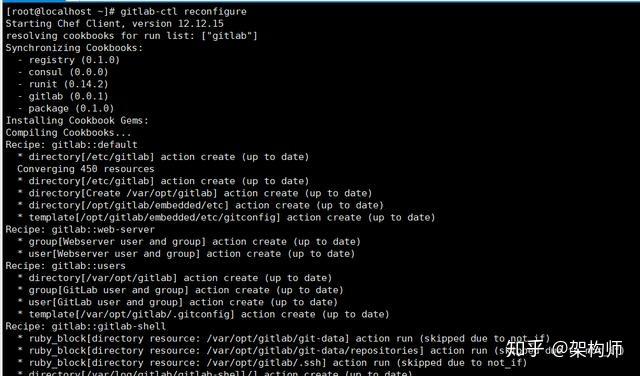The image size is (640, 376).
Task: Click the Starting Chef Client version line
Action: tap(115, 24)
